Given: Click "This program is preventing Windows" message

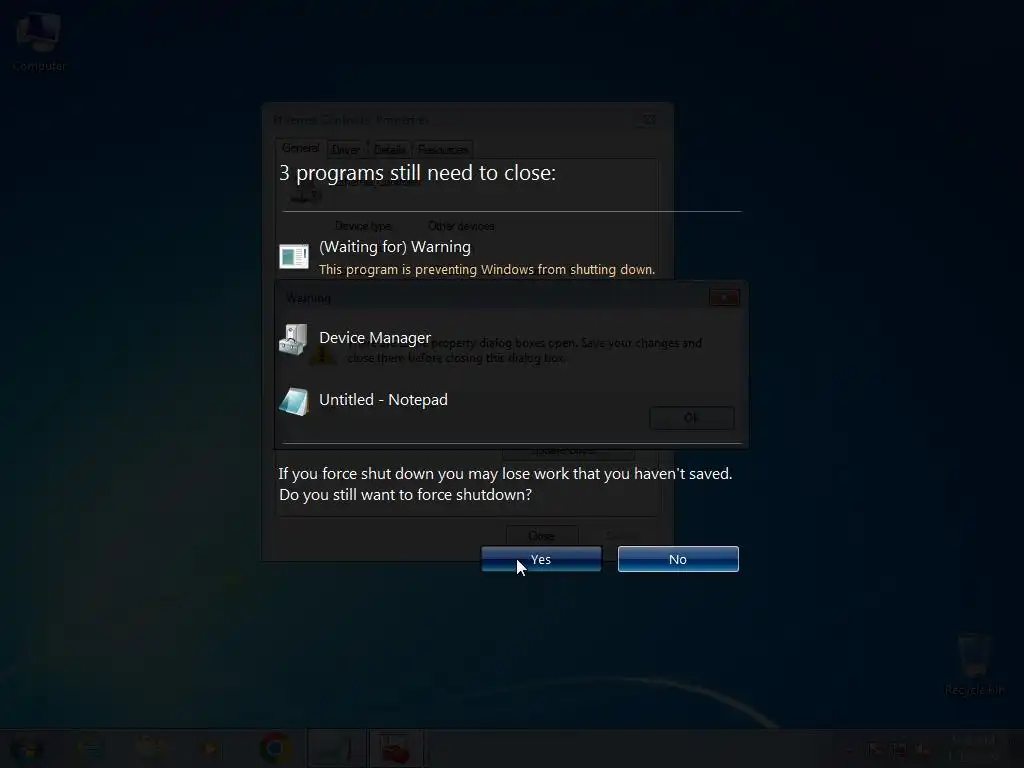Looking at the screenshot, I should click(487, 270).
